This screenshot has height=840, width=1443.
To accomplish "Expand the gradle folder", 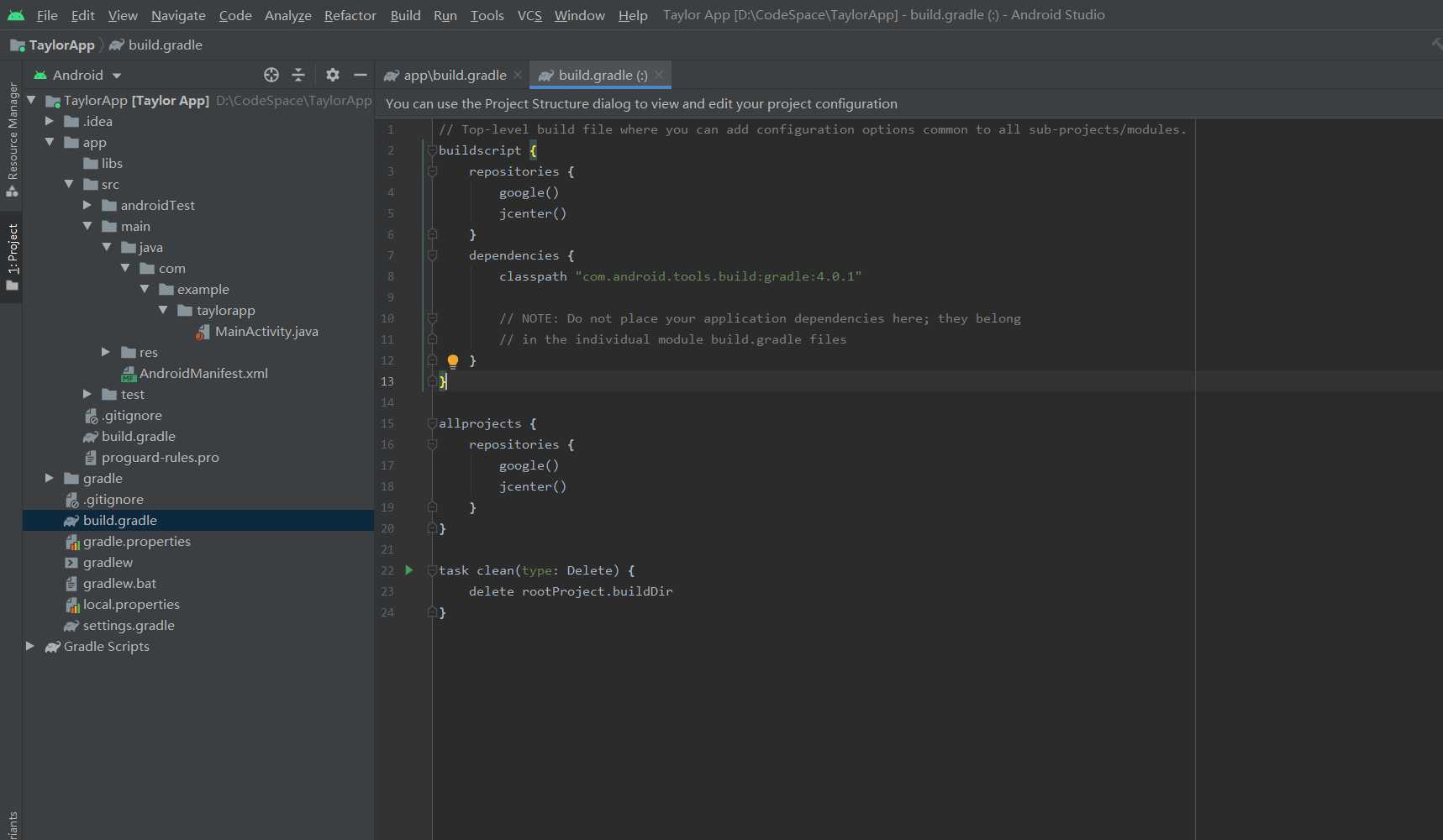I will pos(50,478).
